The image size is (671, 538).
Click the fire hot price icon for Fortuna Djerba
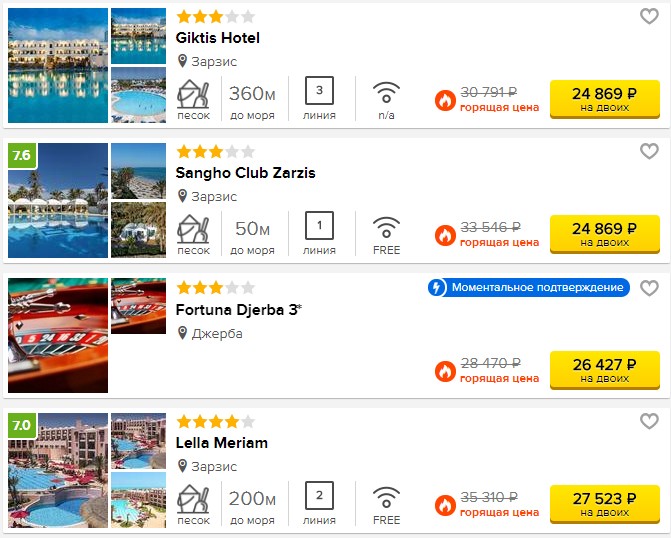pos(445,371)
